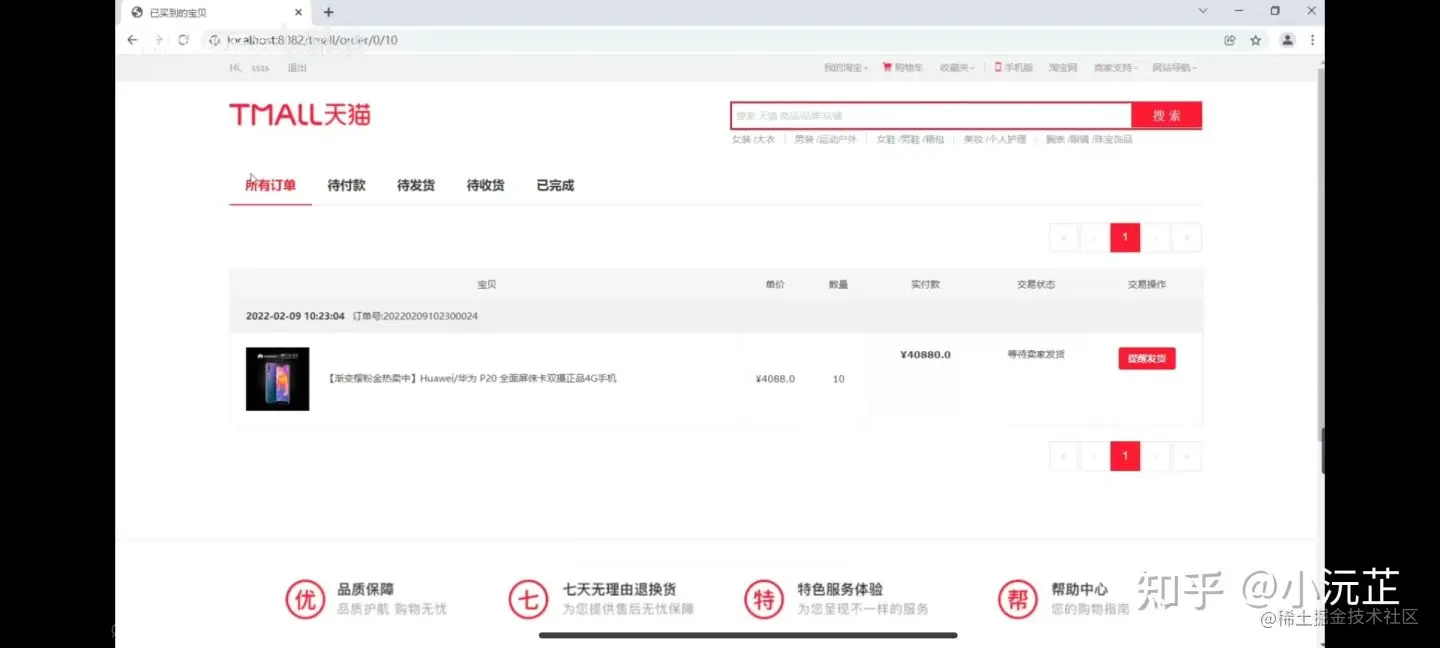The width and height of the screenshot is (1440, 648).
Task: Open the 淘宝网 link in top bar
Action: (1063, 68)
